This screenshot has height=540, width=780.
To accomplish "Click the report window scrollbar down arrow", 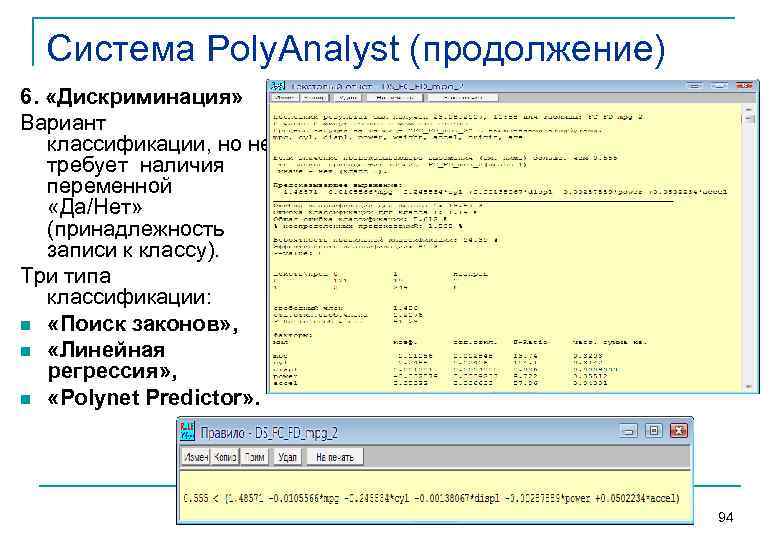I will coord(749,386).
